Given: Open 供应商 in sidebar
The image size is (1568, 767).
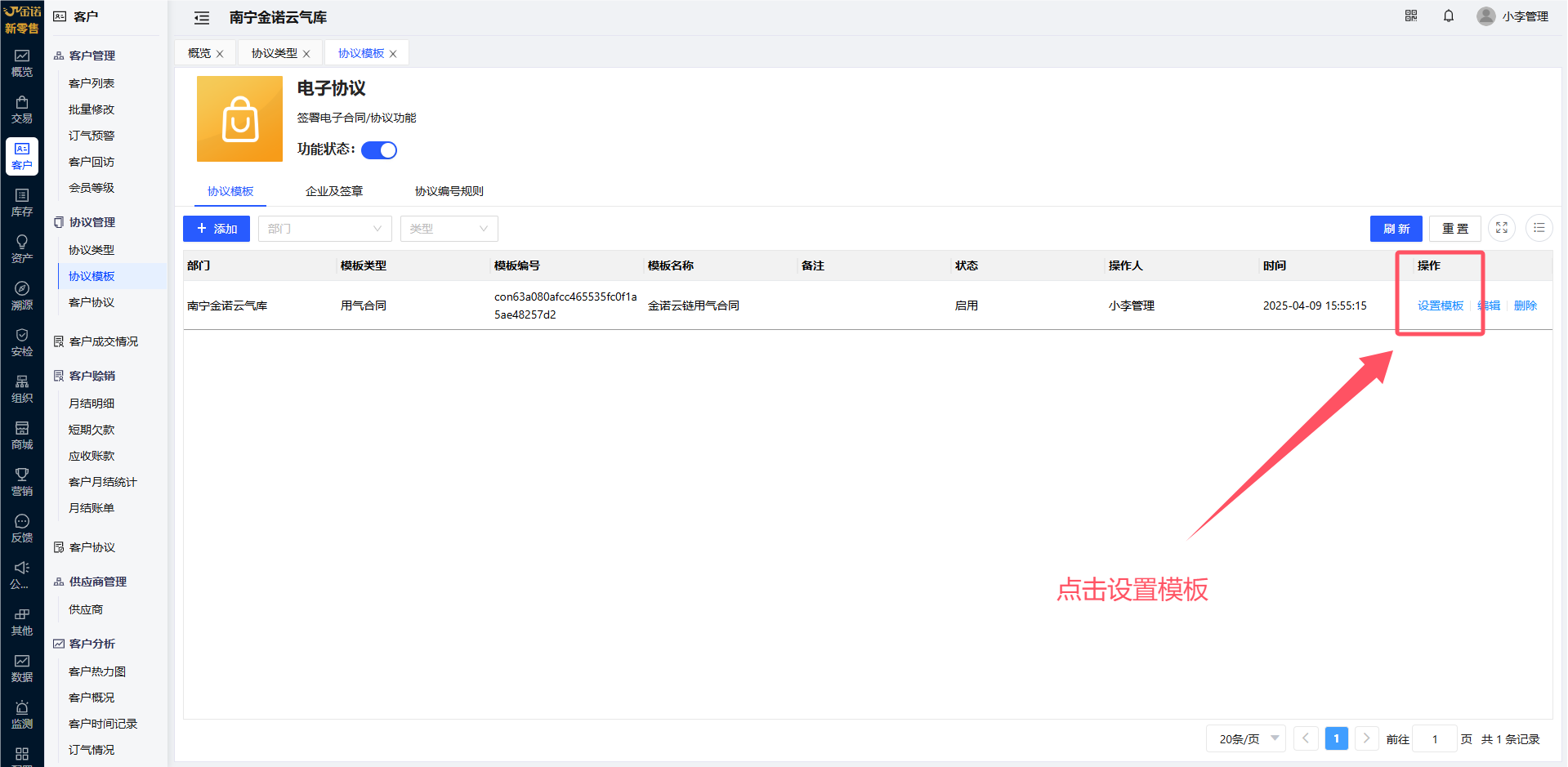Looking at the screenshot, I should pyautogui.click(x=86, y=609).
